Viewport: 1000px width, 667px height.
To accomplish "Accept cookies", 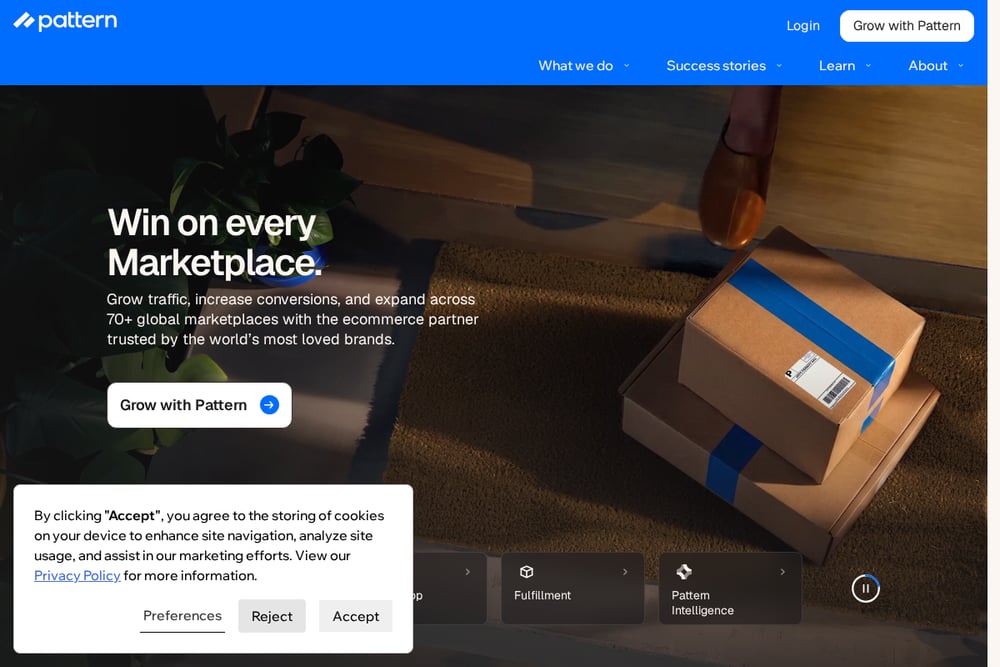I will [356, 616].
